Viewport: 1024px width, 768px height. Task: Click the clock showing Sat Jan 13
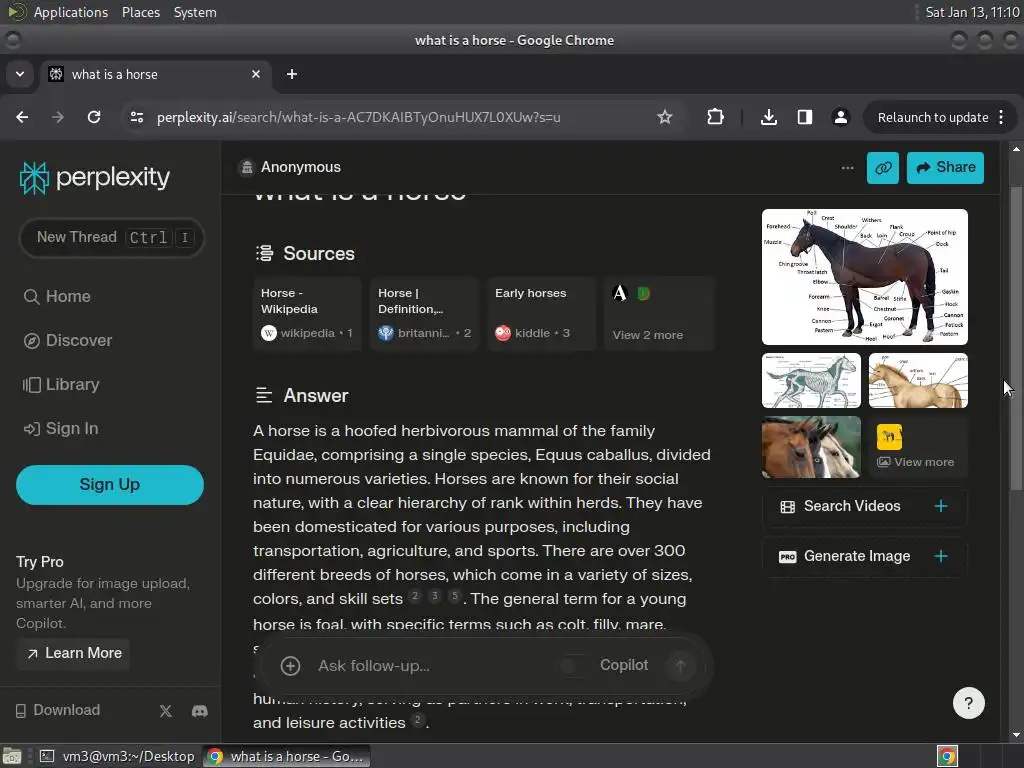pyautogui.click(x=972, y=12)
